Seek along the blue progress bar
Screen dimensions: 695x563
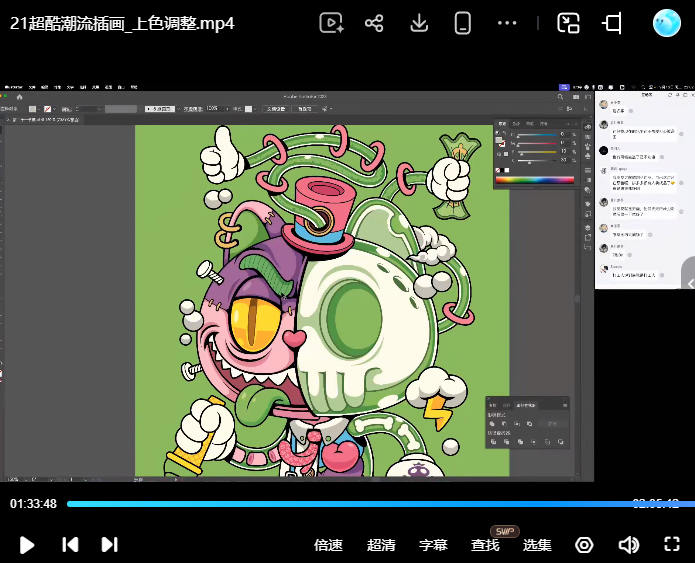(381, 504)
